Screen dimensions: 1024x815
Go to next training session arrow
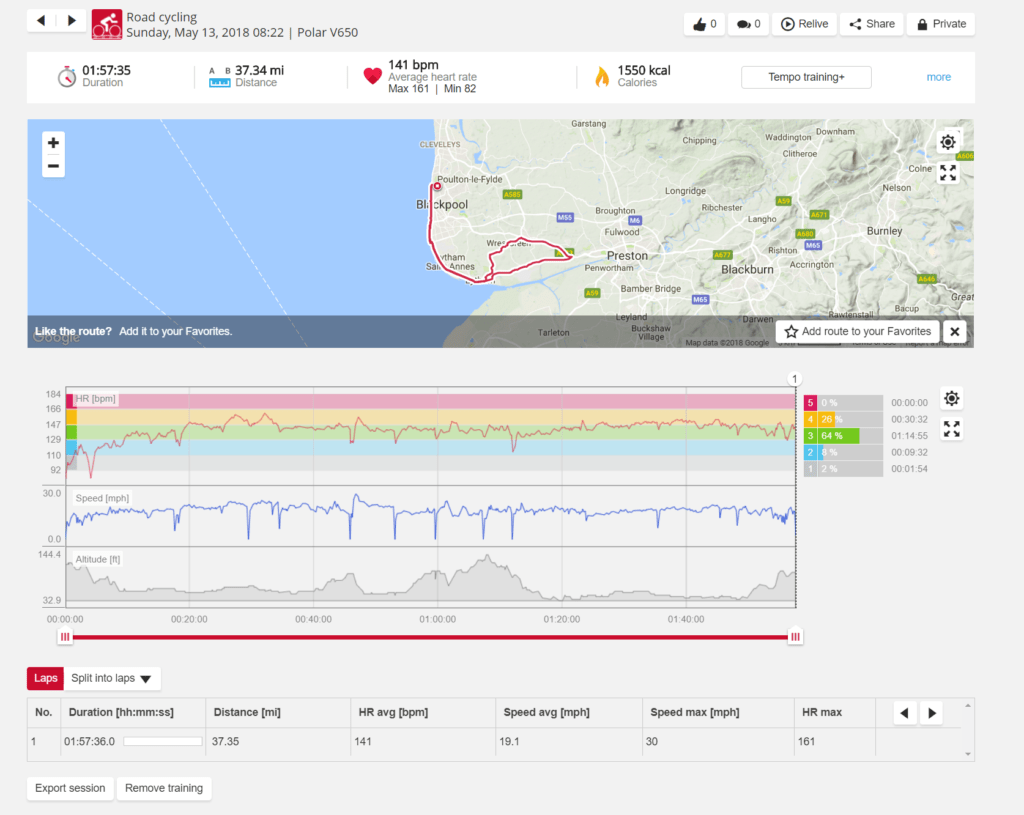(71, 20)
